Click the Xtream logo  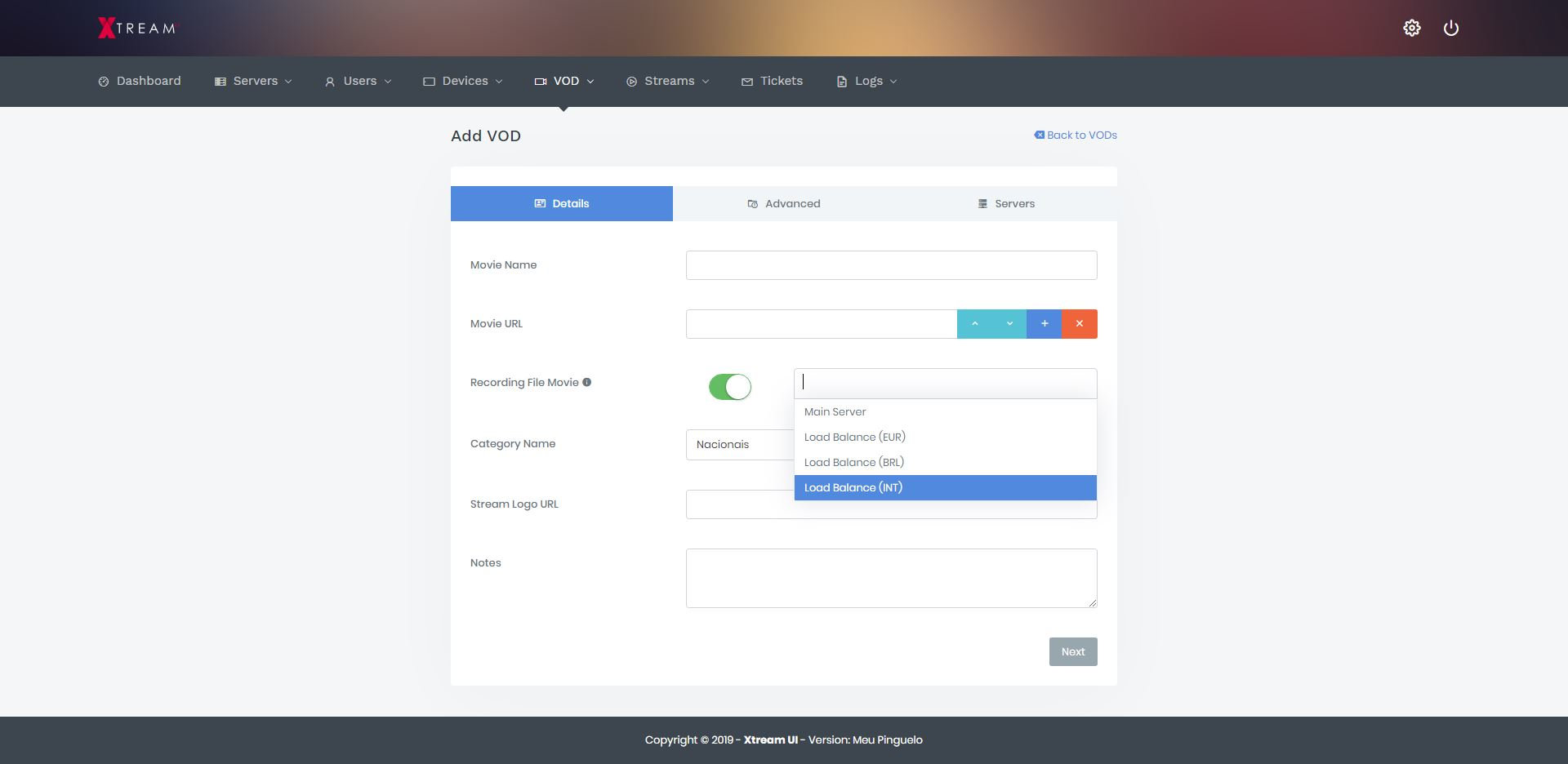136,28
